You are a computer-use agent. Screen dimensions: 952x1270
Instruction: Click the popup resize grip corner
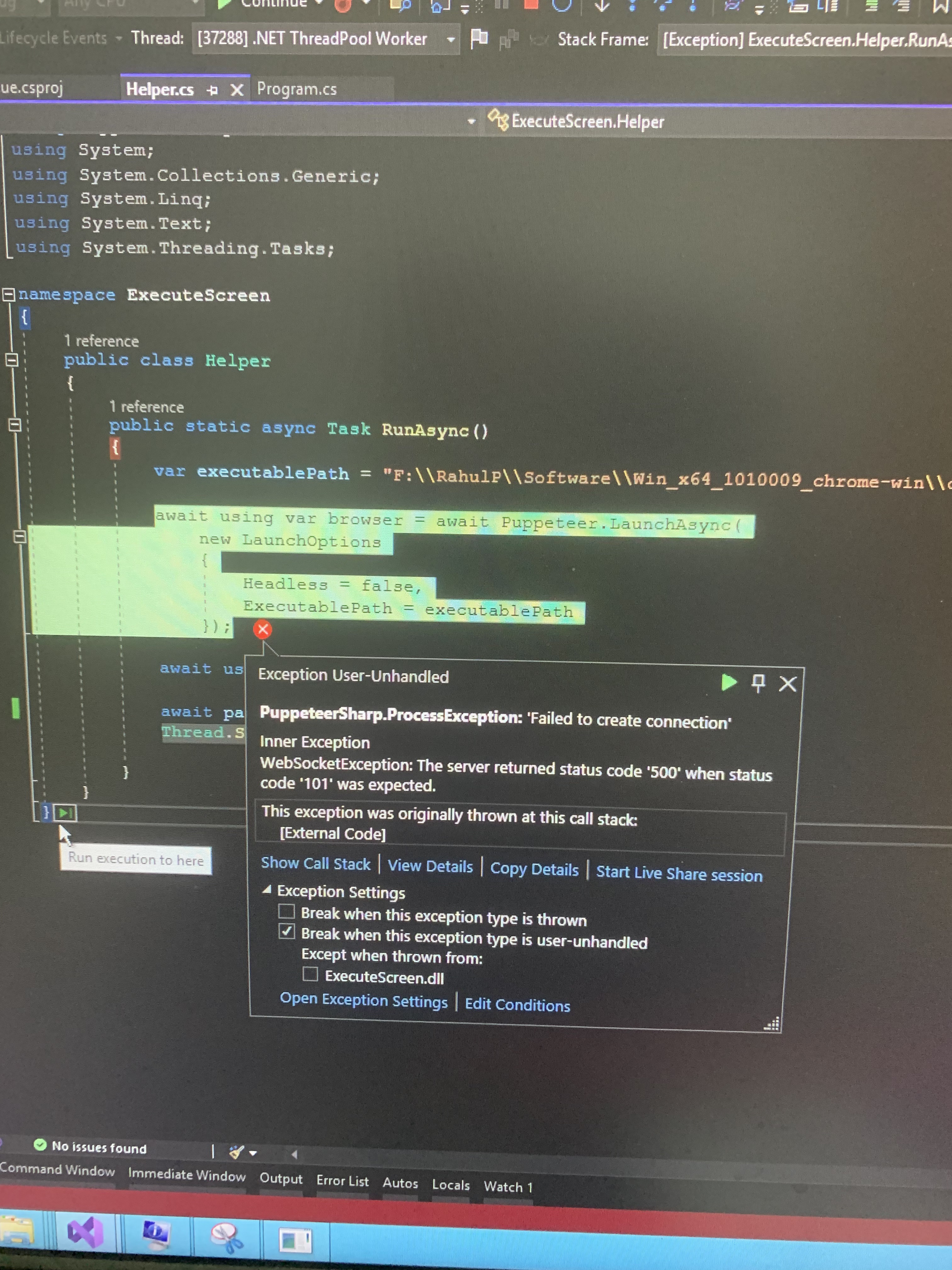coord(772,1024)
